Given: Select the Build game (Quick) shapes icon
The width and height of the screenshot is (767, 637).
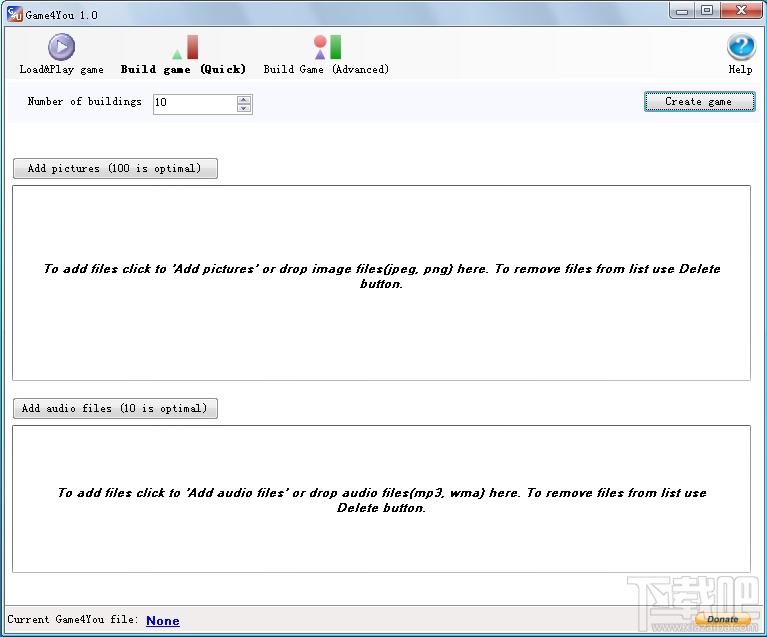Looking at the screenshot, I should coord(185,47).
